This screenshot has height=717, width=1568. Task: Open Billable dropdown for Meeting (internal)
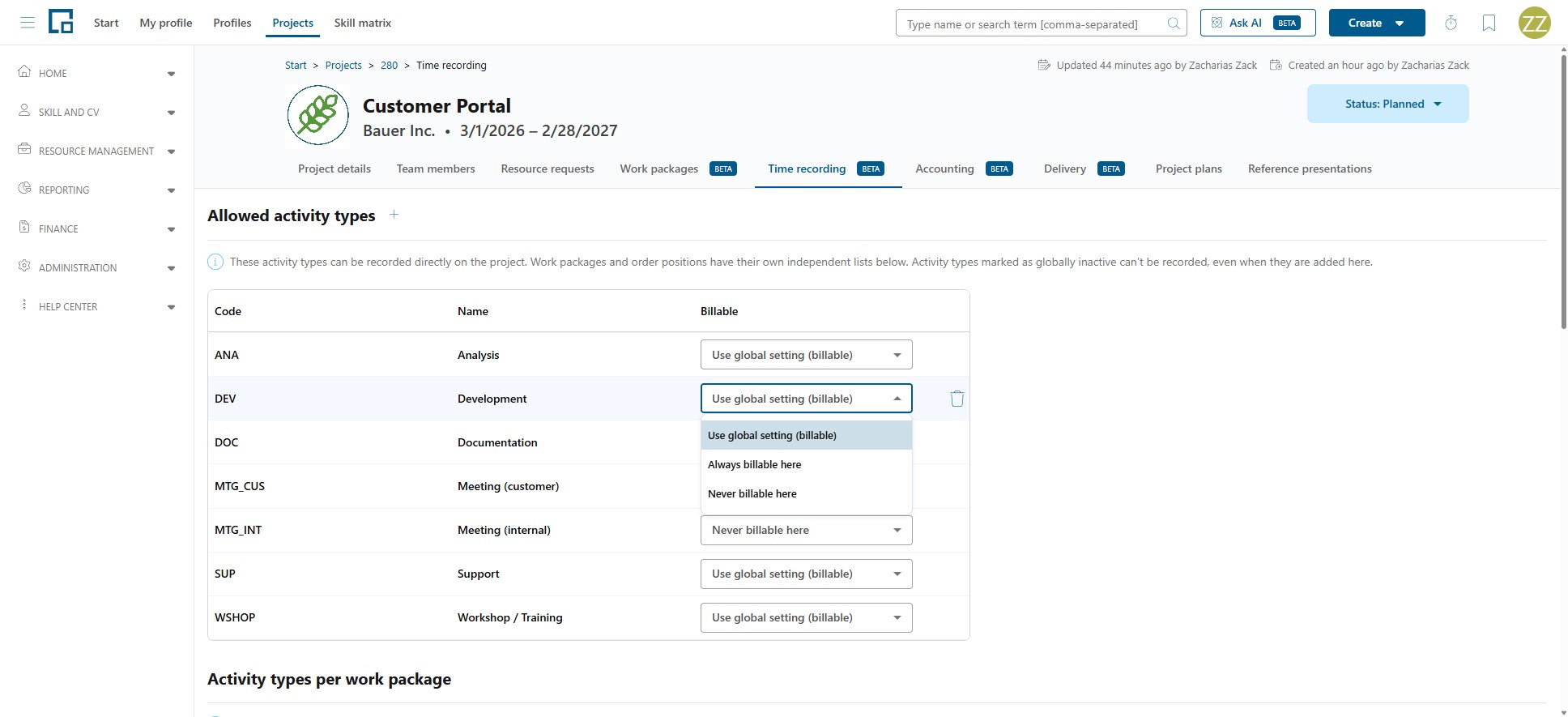pyautogui.click(x=806, y=530)
